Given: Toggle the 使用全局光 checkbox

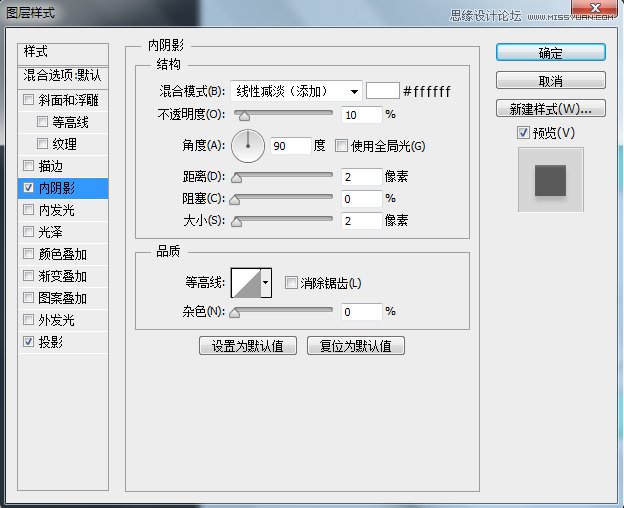Looking at the screenshot, I should point(341,146).
